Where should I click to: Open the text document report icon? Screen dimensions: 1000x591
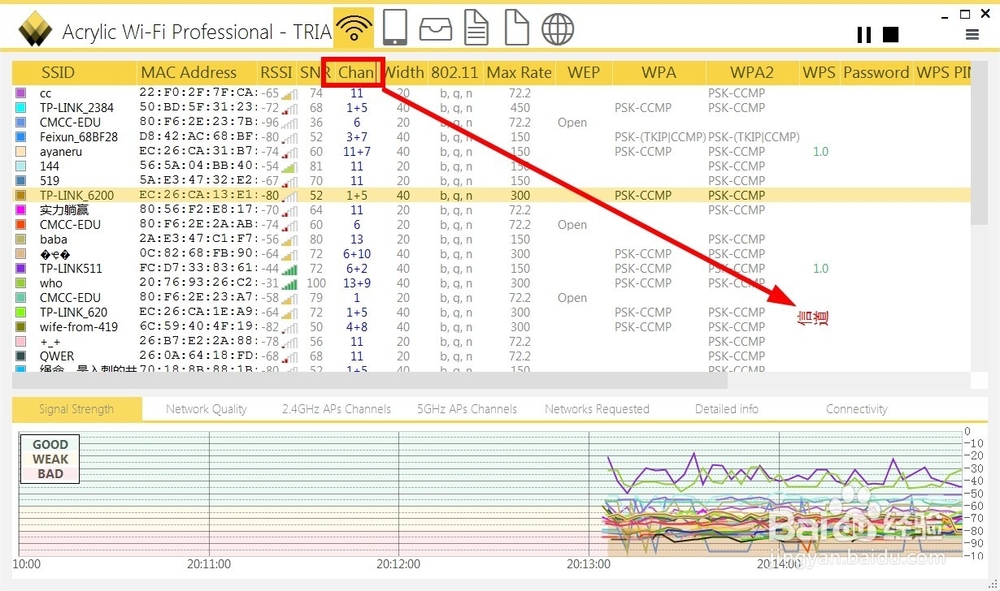coord(476,27)
